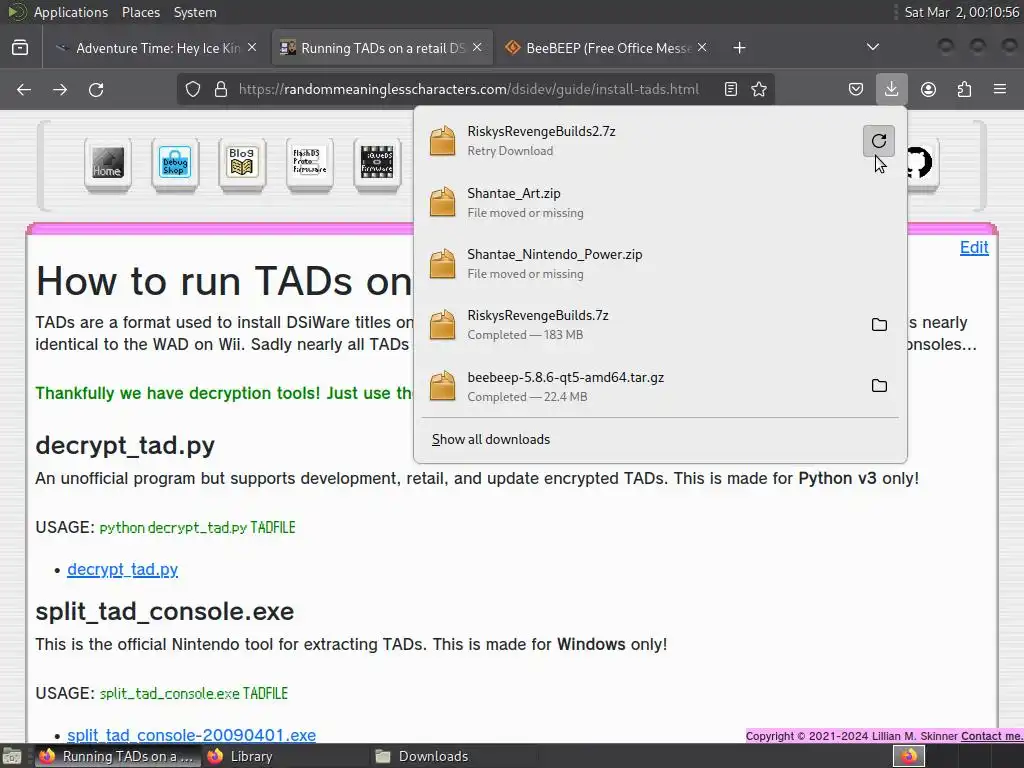Open folder for beebeep-5.8.6-qt5-amd64.tar.gz download
Viewport: 1024px width, 768px height.
pos(879,386)
